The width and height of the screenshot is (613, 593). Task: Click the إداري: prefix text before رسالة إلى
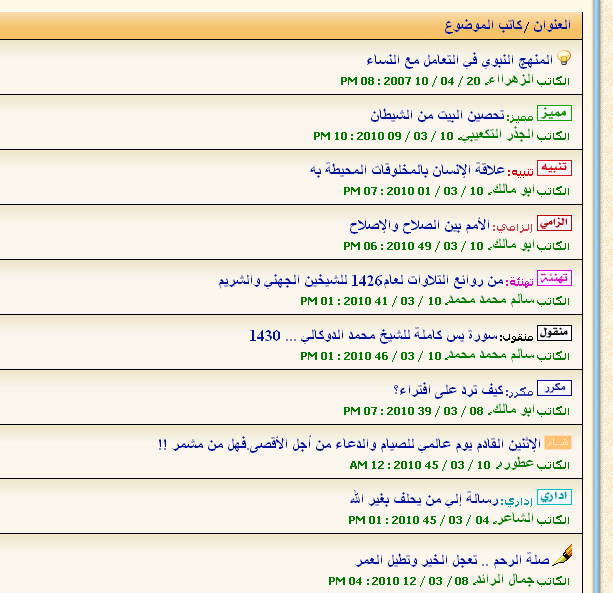click(x=516, y=501)
